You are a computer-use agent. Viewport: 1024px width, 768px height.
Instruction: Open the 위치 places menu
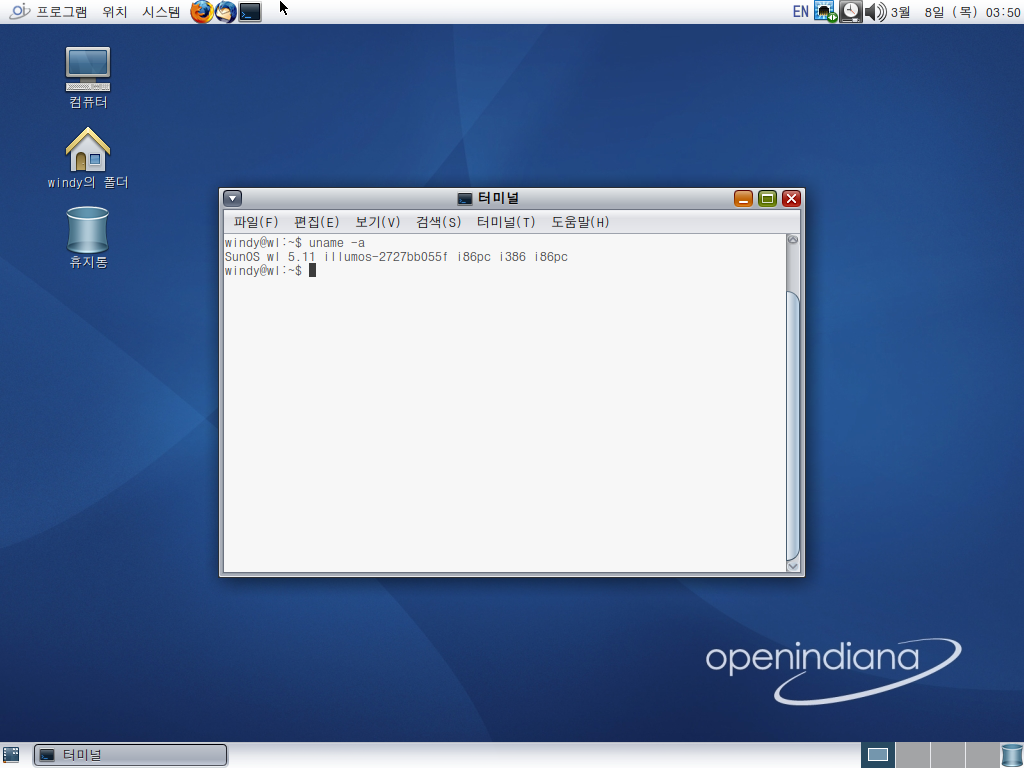[115, 12]
